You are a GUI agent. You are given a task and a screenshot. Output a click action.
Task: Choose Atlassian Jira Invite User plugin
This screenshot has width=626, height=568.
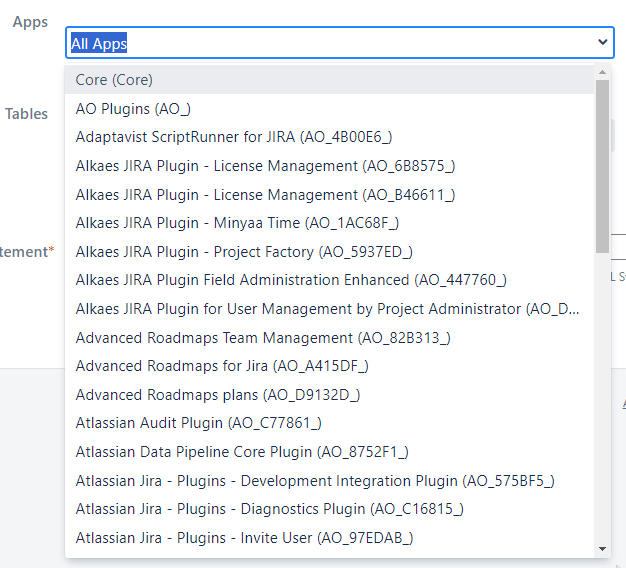coord(244,538)
